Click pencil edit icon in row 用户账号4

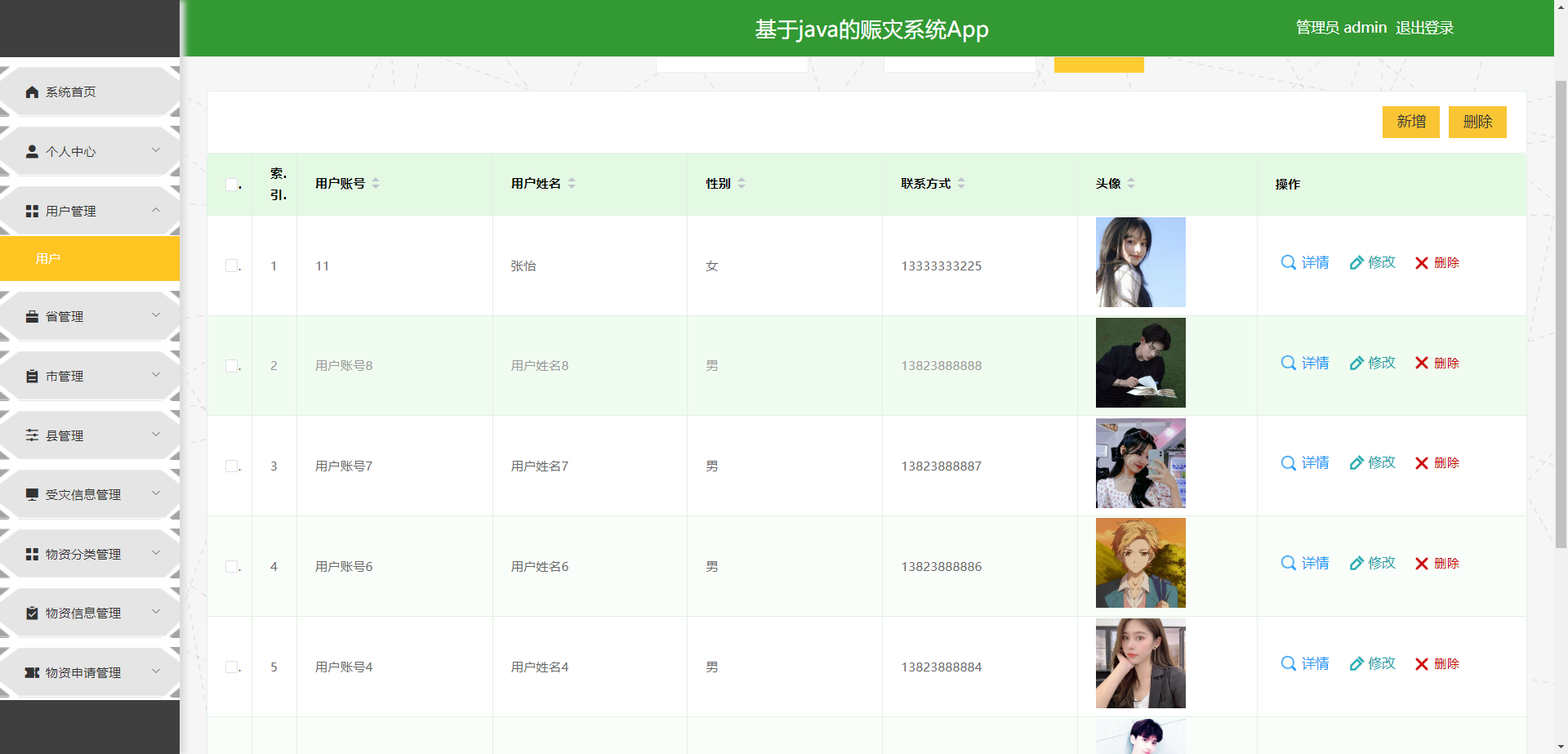tap(1356, 663)
